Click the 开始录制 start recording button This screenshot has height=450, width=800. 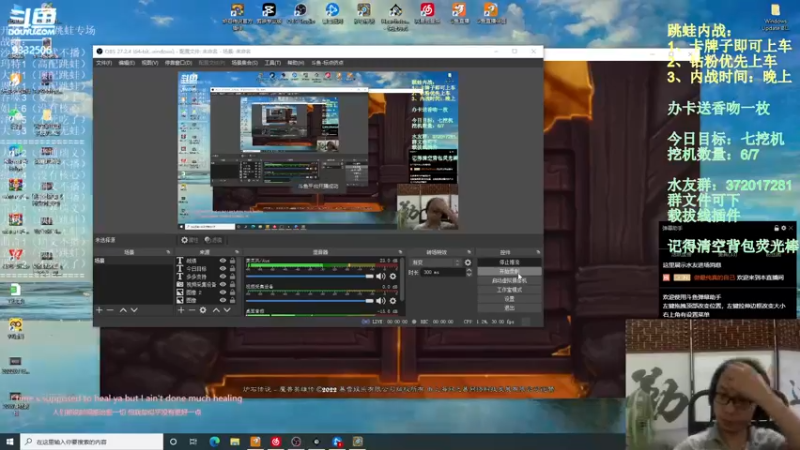[x=509, y=271]
